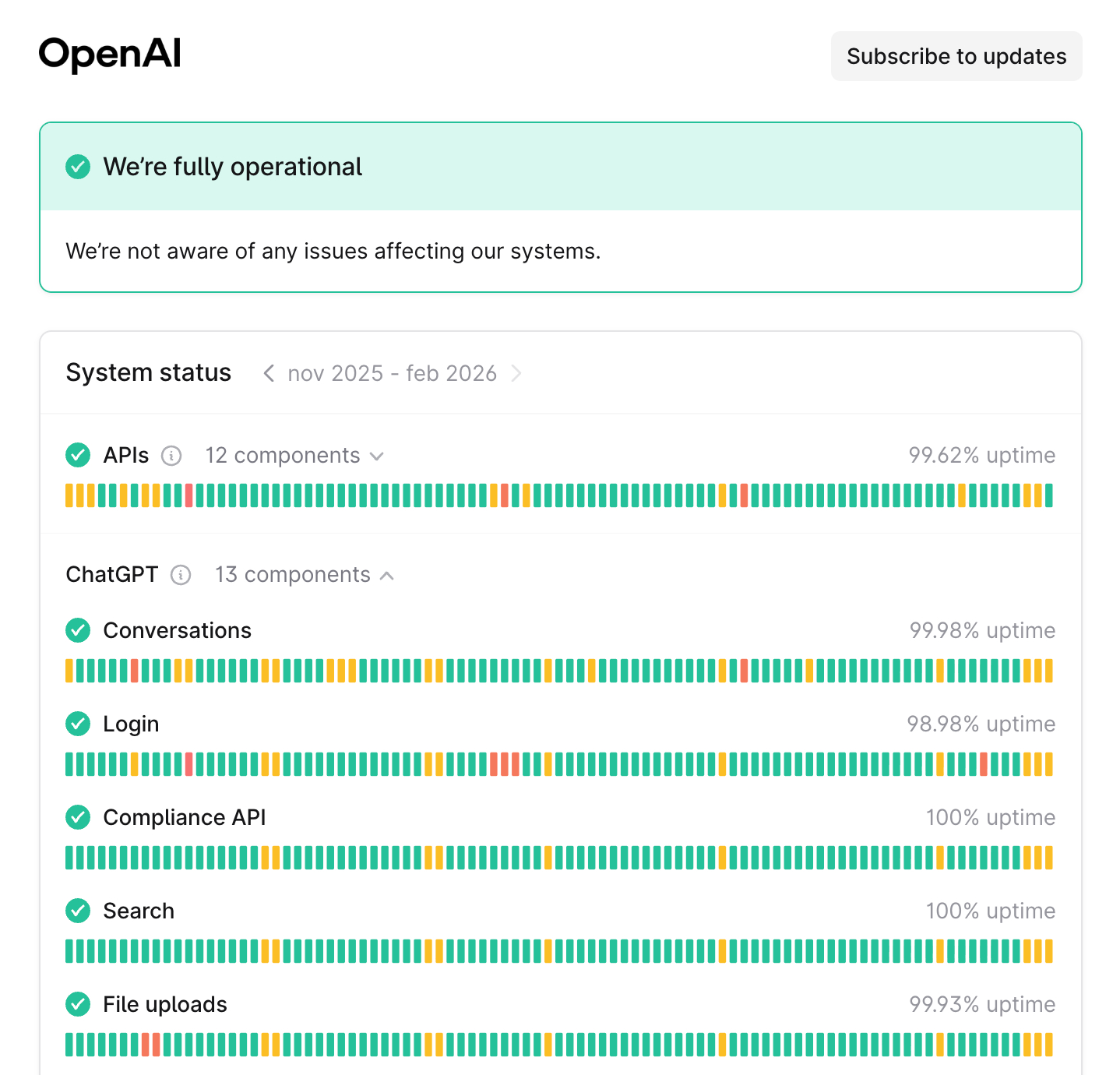Click the Search status checkmark icon
The width and height of the screenshot is (1120, 1075).
click(78, 911)
